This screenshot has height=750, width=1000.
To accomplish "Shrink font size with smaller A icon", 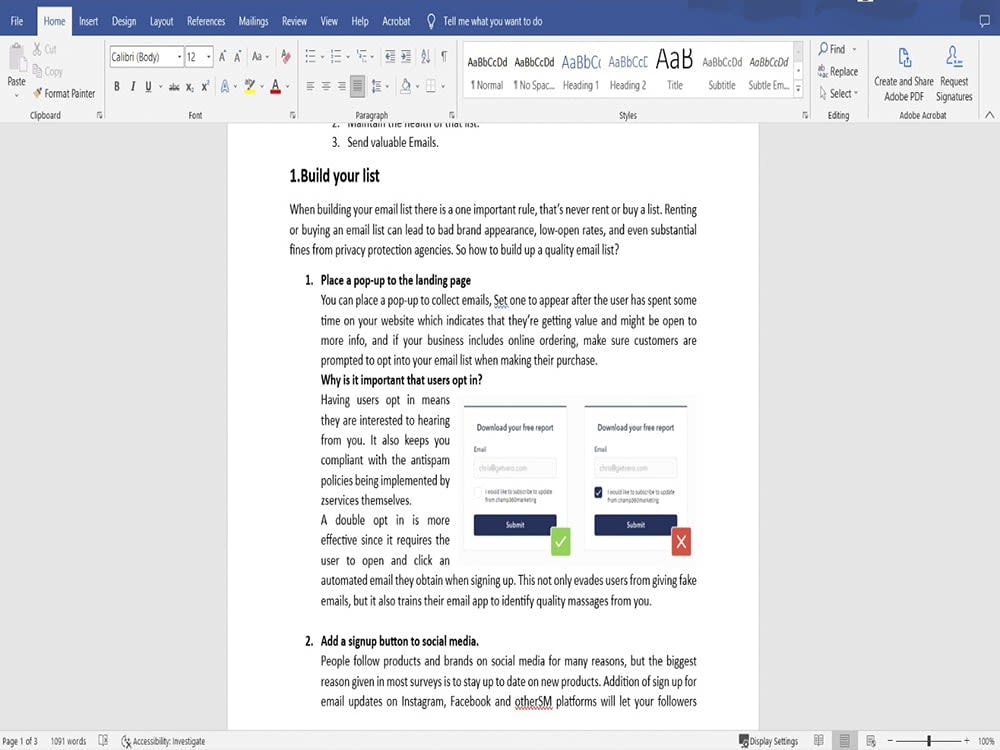I will tap(237, 57).
